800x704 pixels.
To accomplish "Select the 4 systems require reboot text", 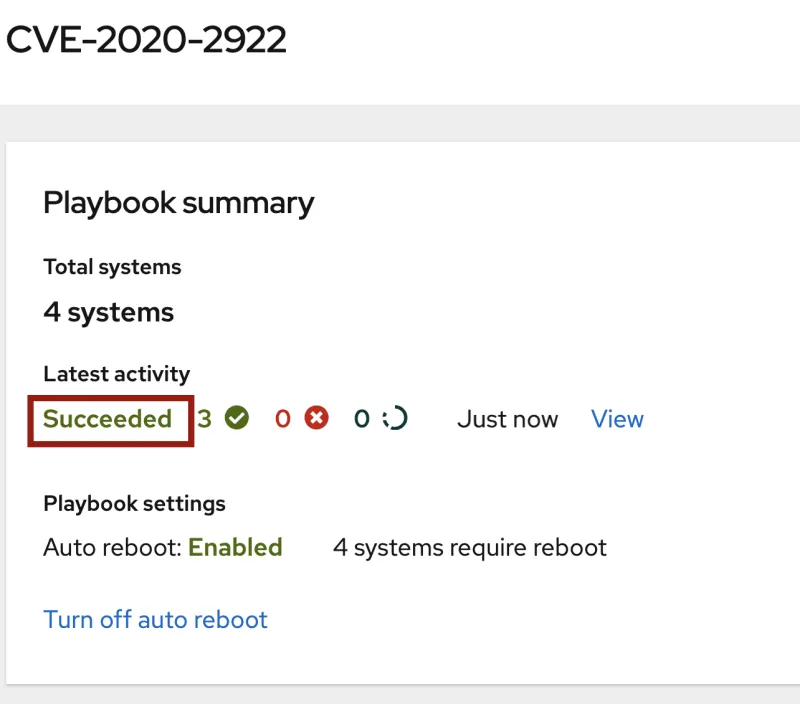I will 470,547.
